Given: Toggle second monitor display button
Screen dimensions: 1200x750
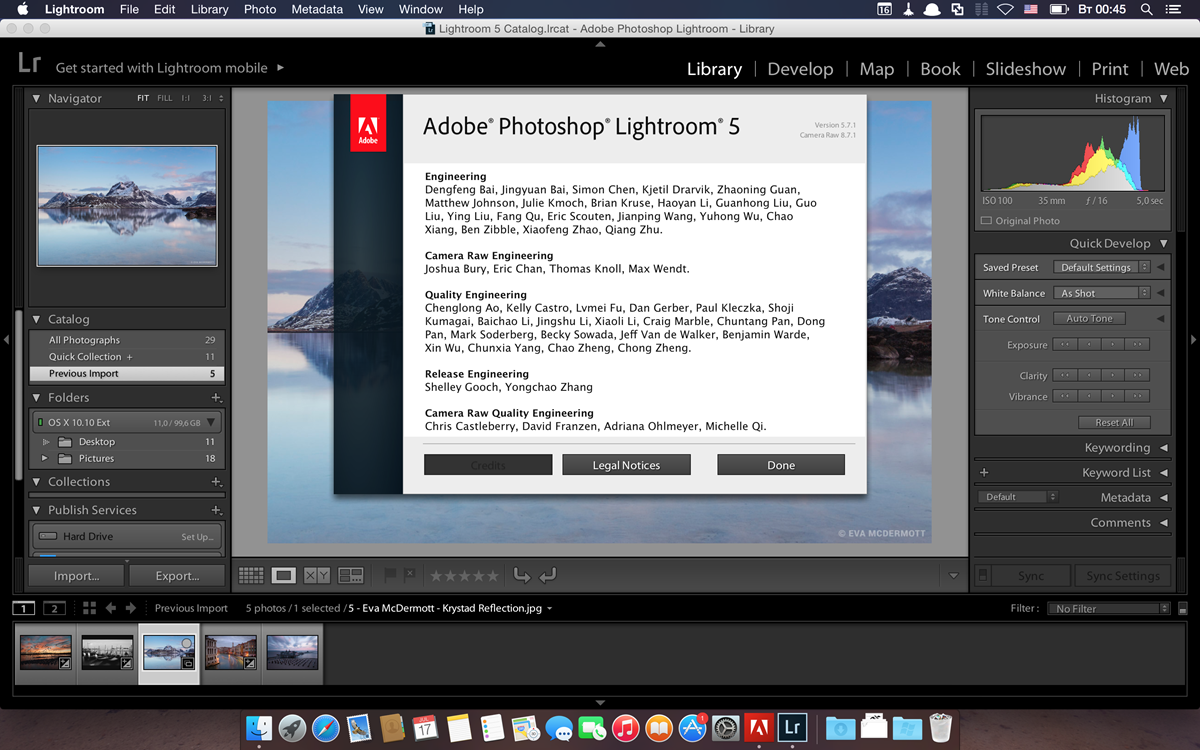Looking at the screenshot, I should (54, 608).
